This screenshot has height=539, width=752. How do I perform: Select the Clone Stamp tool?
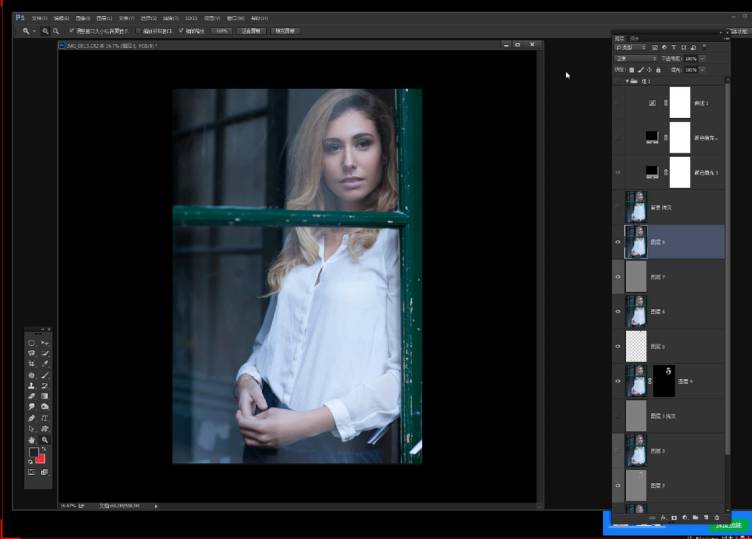31,386
